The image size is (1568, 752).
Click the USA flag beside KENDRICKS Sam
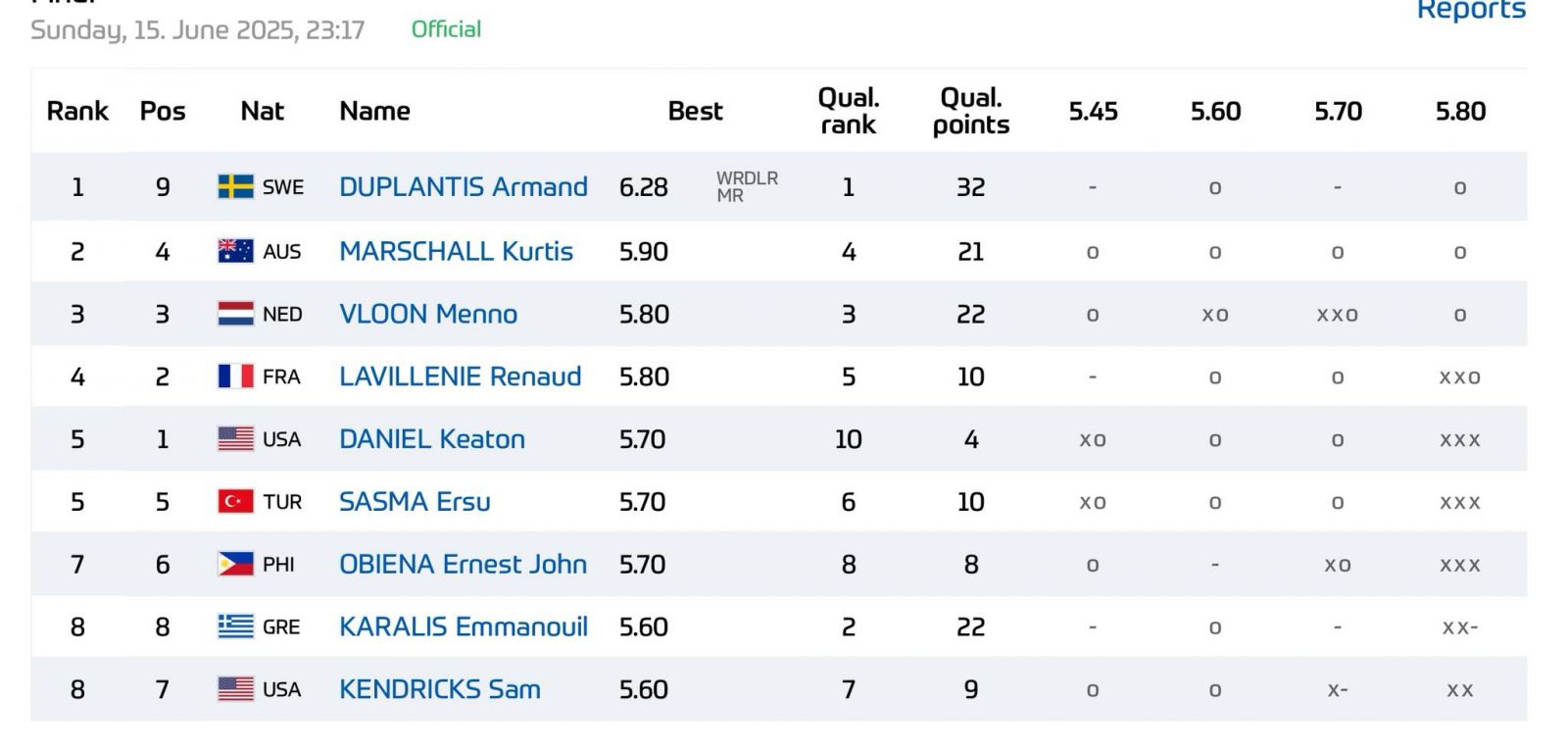point(235,689)
